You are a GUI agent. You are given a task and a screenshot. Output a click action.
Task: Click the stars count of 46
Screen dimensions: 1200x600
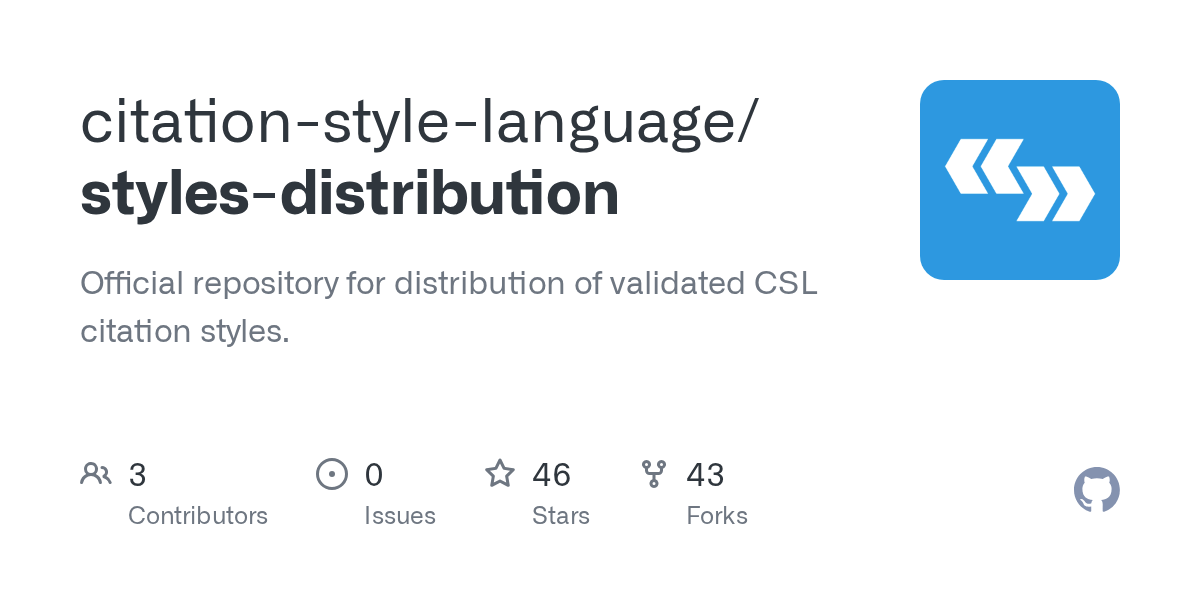pos(552,475)
